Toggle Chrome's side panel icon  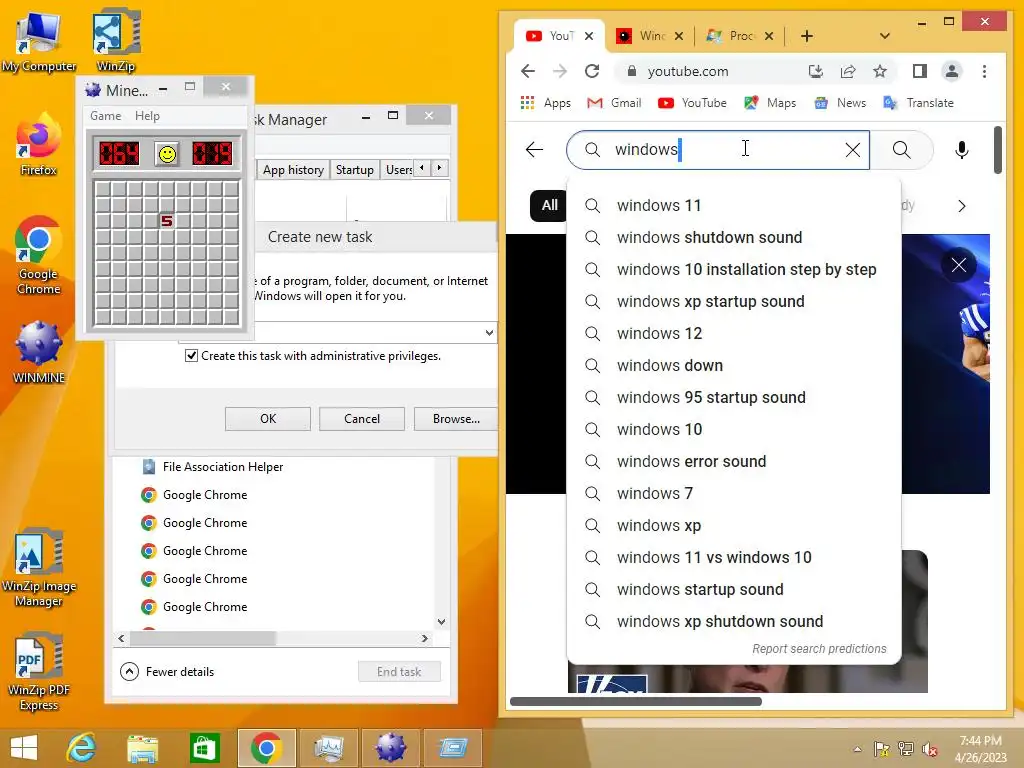tap(920, 71)
